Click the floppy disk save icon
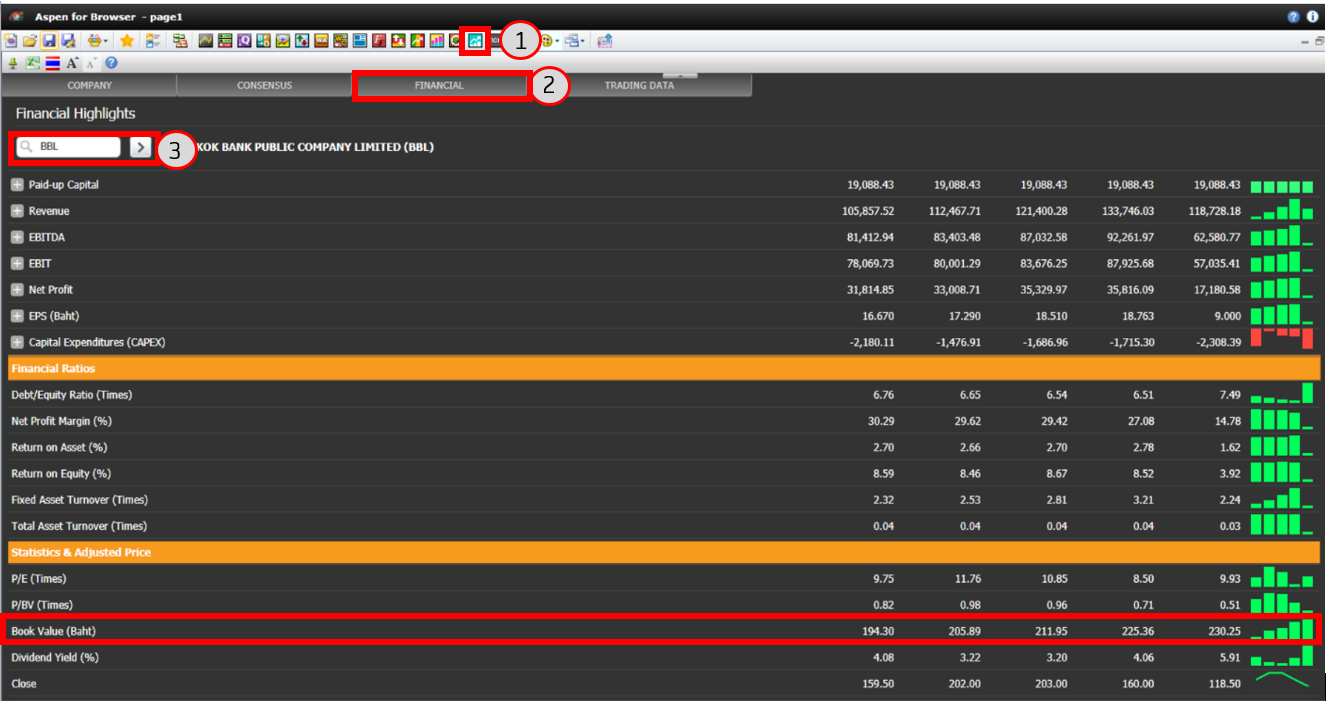Screen dimensions: 1330x701 click(49, 41)
